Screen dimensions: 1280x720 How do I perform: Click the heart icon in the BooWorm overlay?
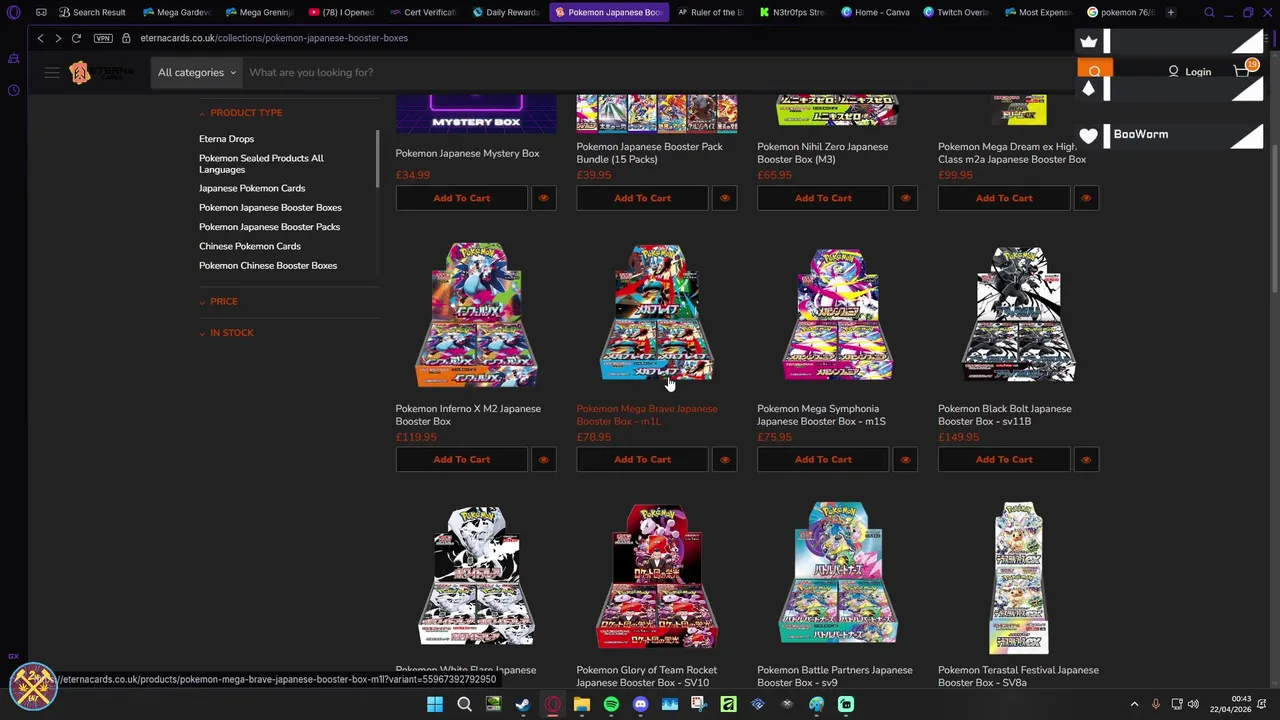coord(1089,135)
